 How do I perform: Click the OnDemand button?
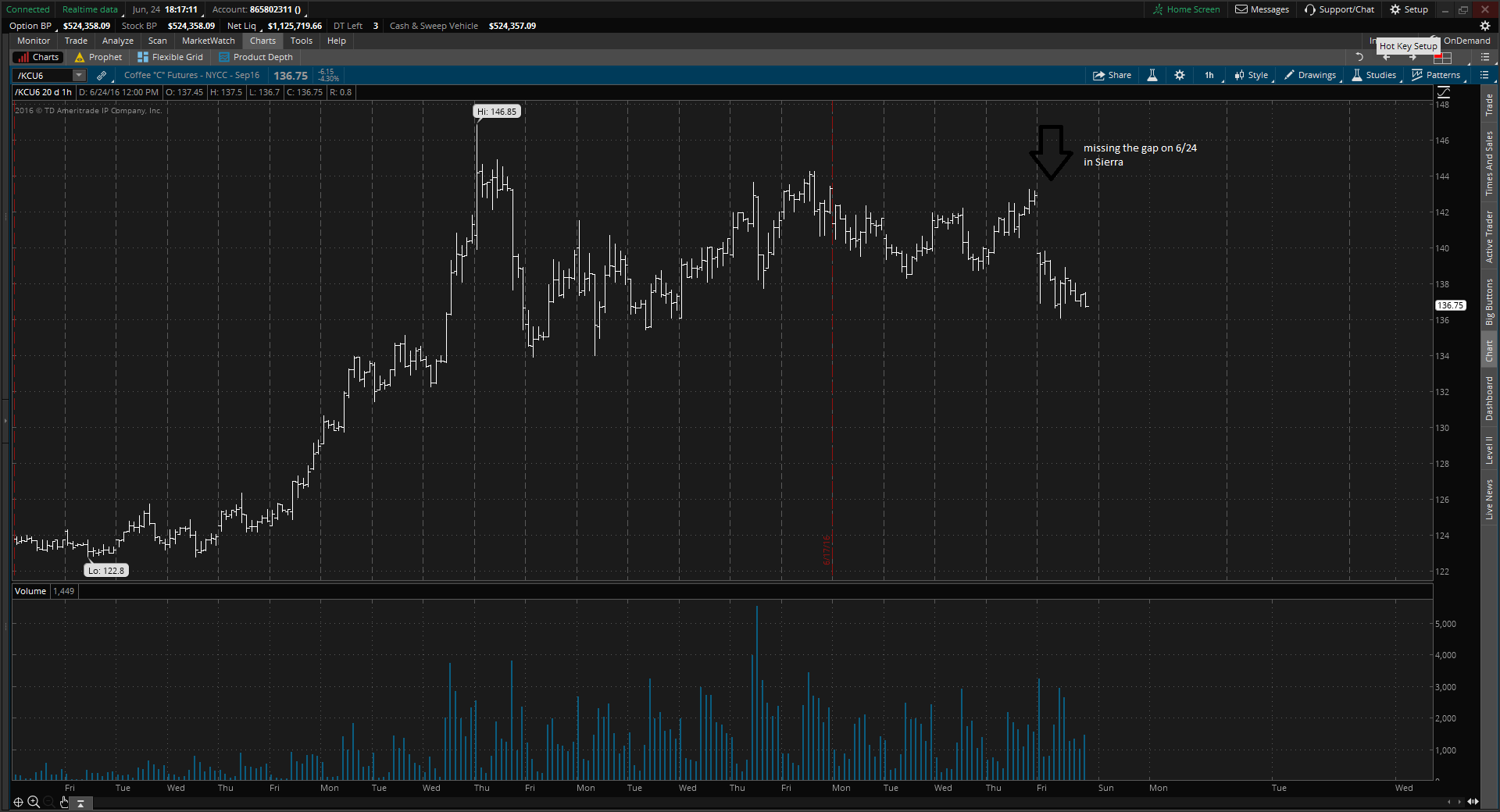[x=1466, y=41]
